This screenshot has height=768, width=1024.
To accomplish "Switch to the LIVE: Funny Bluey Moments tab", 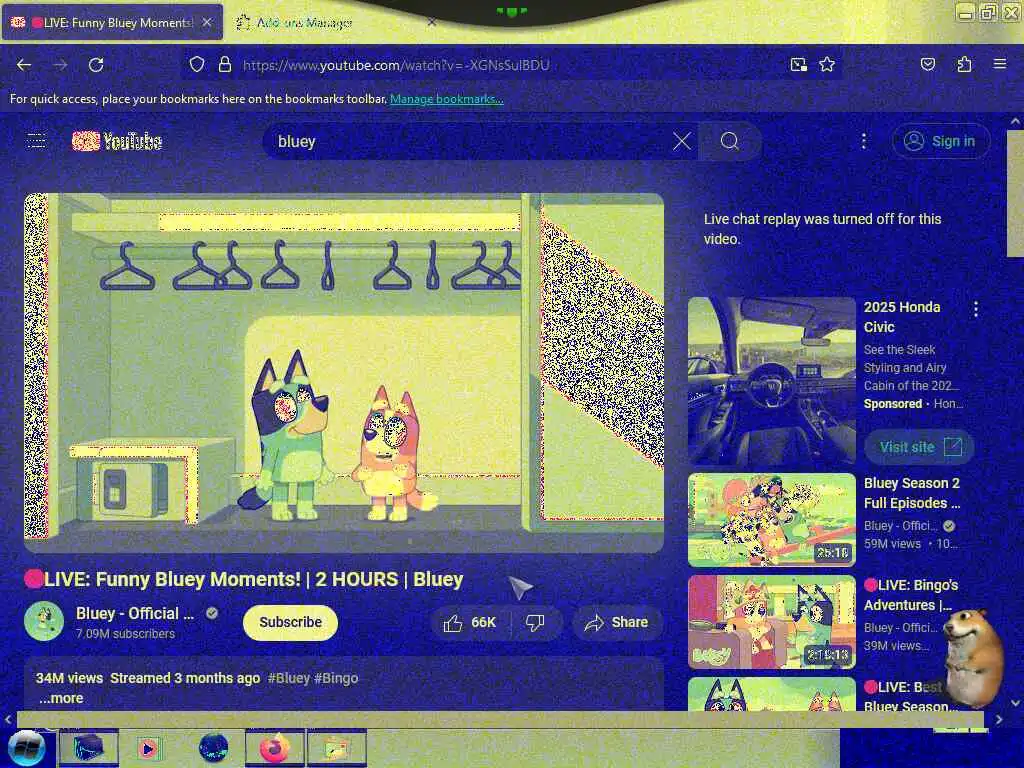I will [x=112, y=22].
